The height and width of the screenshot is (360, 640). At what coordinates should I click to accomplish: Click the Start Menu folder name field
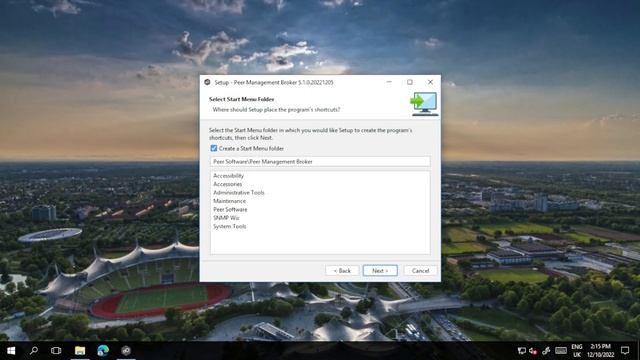(320, 162)
